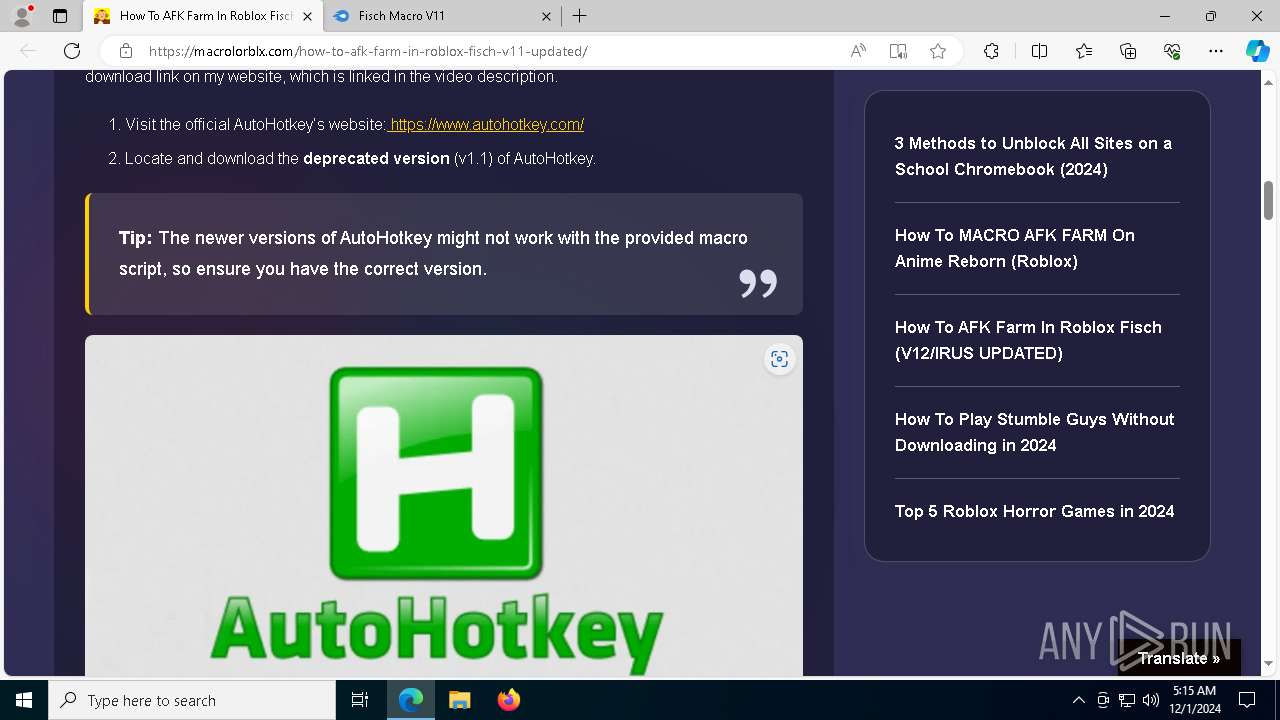
Task: Click the Tip text about newer AutoHotkey versions
Action: click(x=433, y=254)
